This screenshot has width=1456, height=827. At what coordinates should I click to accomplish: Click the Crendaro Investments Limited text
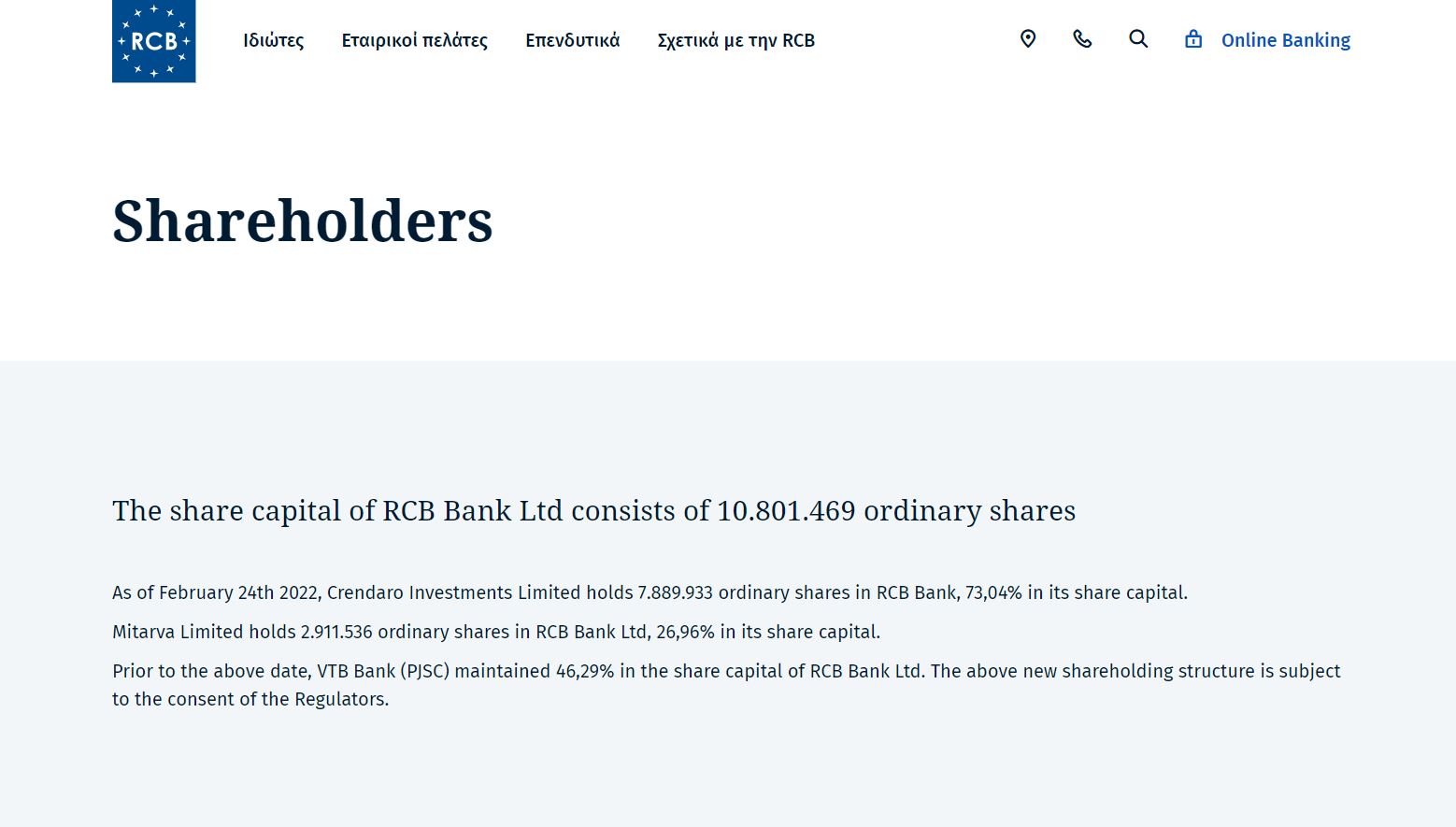[x=453, y=592]
